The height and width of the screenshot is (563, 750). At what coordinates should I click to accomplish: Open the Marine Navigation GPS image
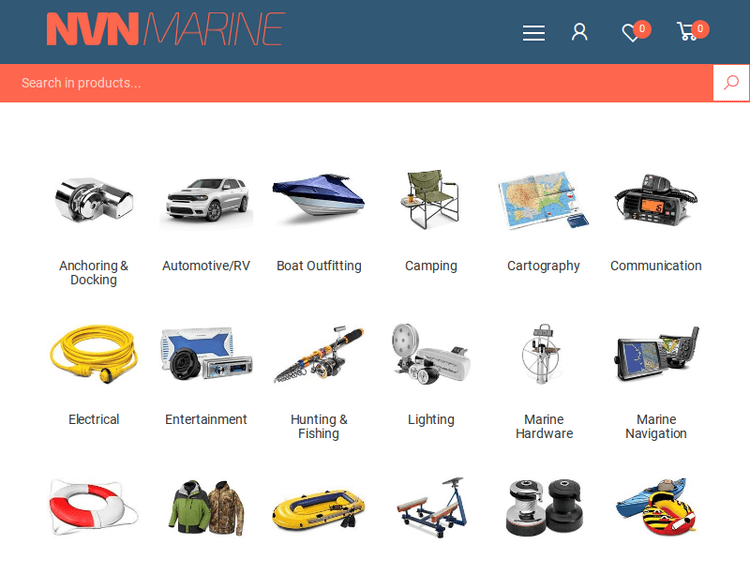(x=656, y=354)
